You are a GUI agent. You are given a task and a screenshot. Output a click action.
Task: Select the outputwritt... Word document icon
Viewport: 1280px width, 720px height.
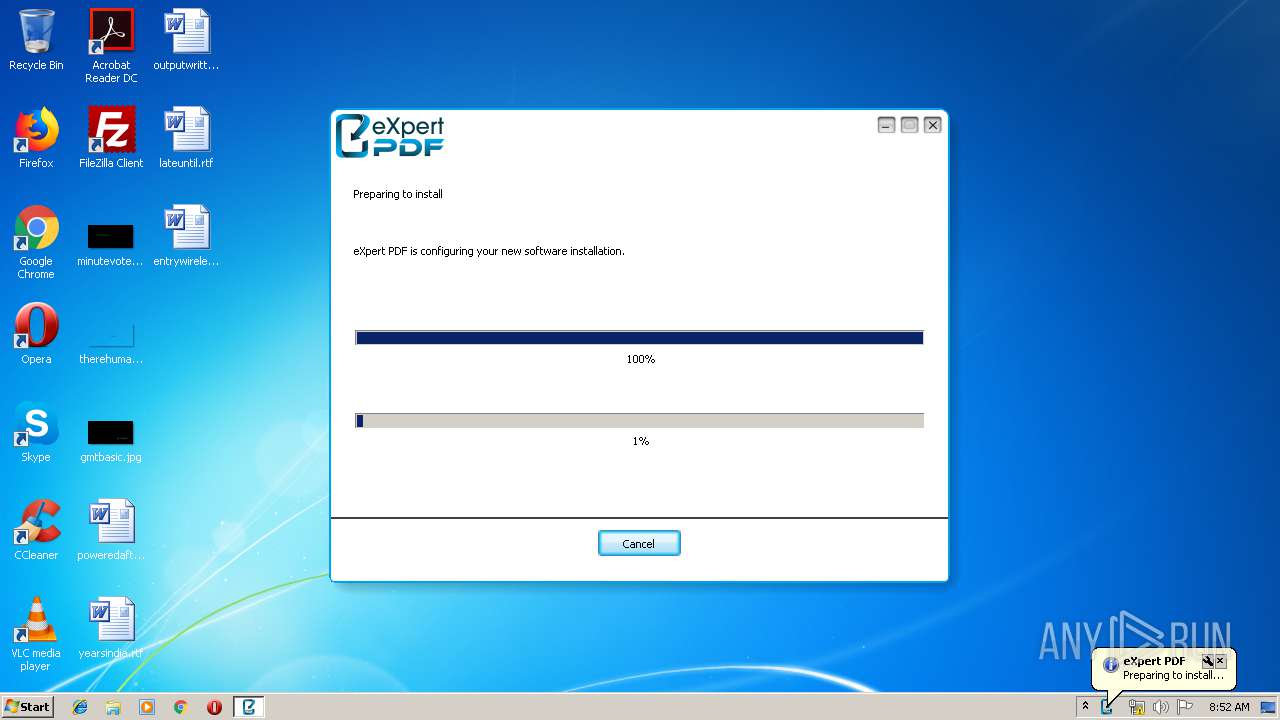point(186,41)
